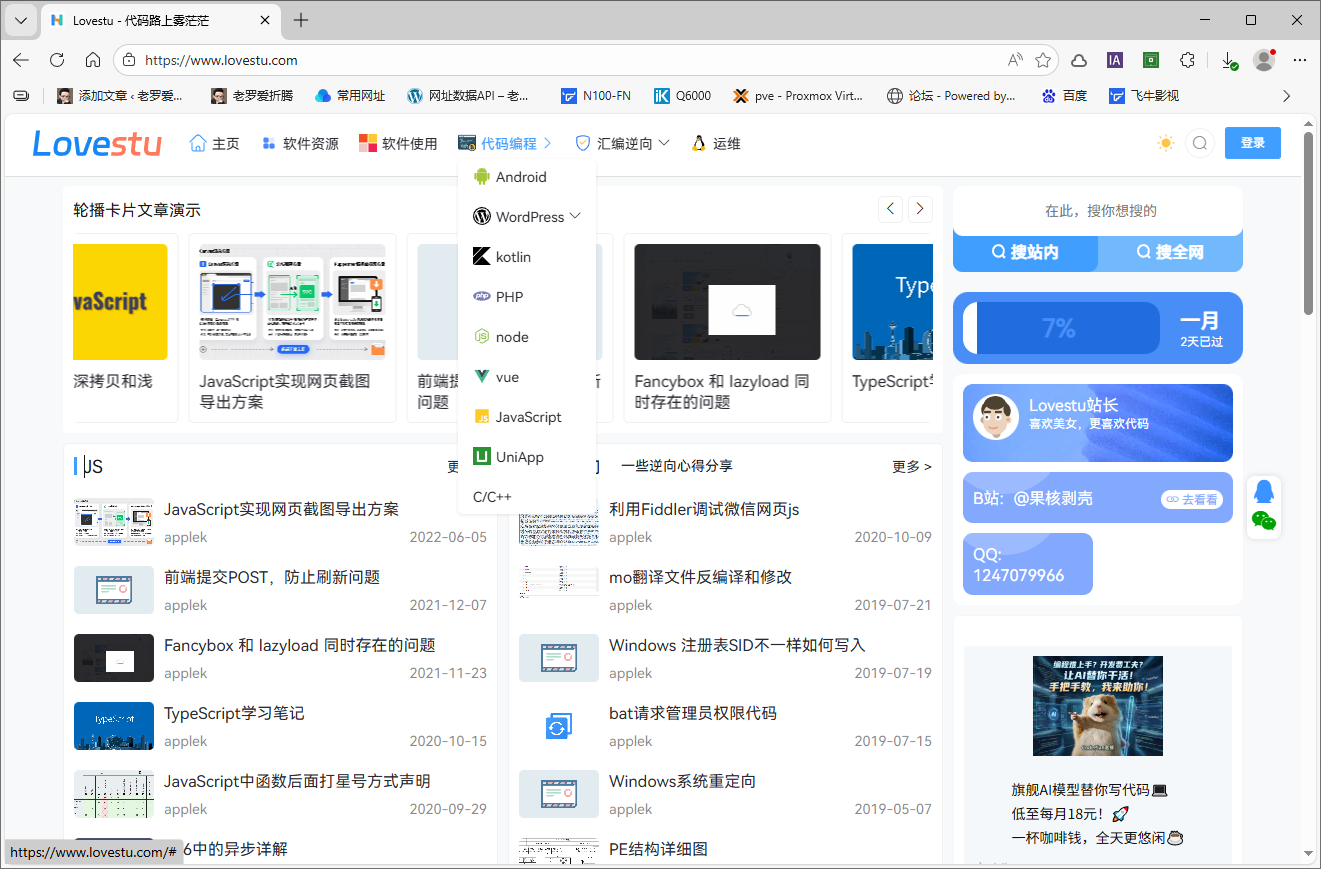The height and width of the screenshot is (869, 1321).
Task: Expand the bookmarks bar overflow chevron
Action: pyautogui.click(x=1286, y=96)
